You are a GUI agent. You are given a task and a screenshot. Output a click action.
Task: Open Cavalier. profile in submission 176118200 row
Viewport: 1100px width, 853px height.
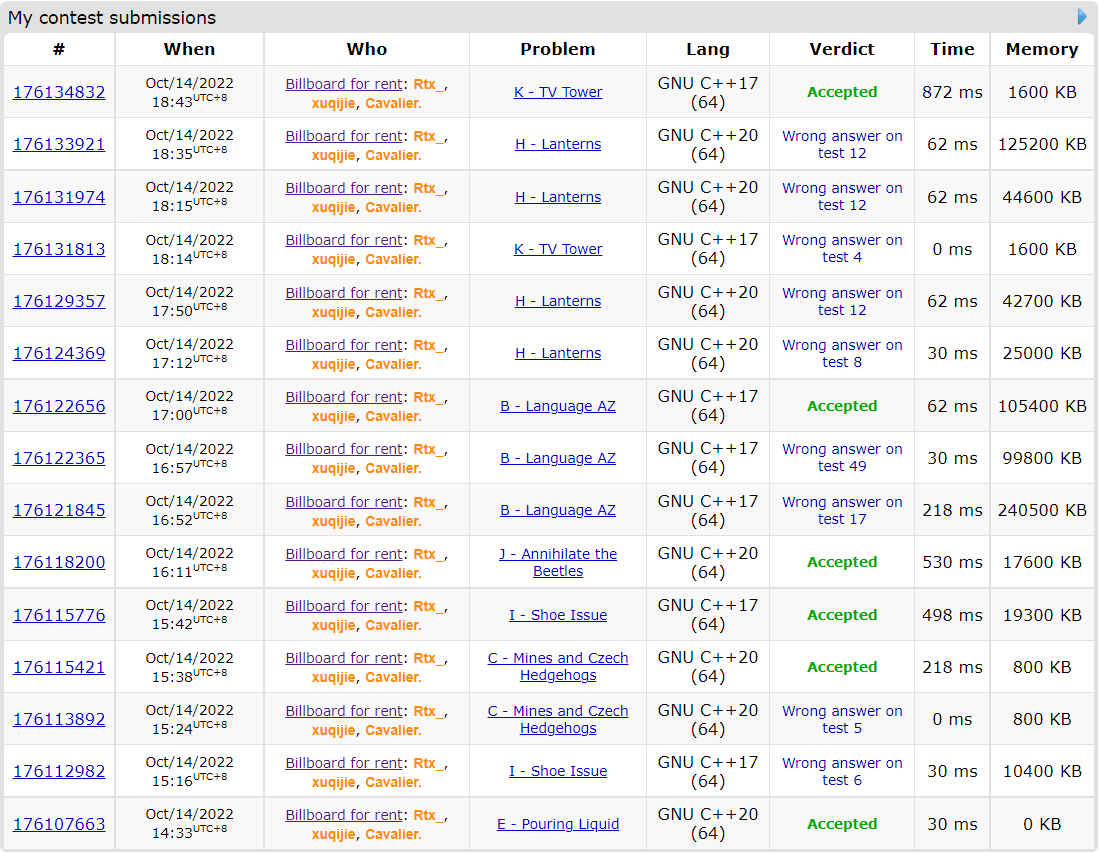[x=393, y=573]
